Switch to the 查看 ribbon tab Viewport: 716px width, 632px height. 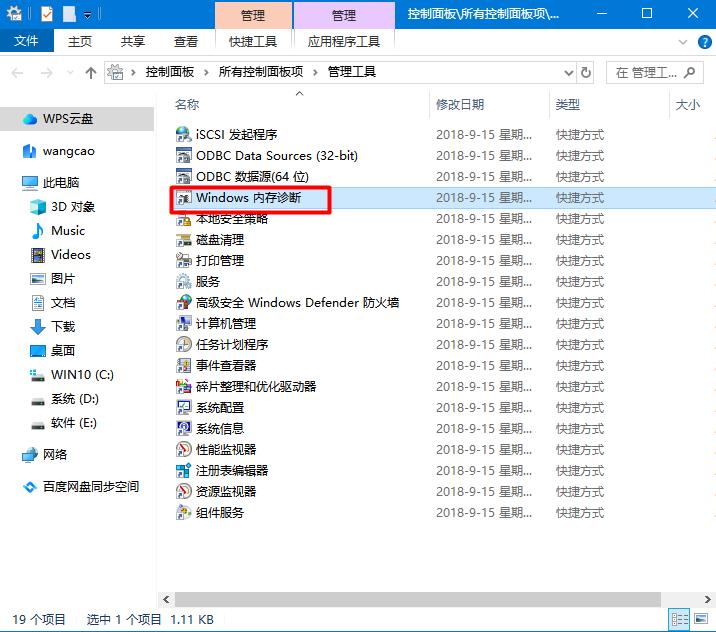(186, 41)
